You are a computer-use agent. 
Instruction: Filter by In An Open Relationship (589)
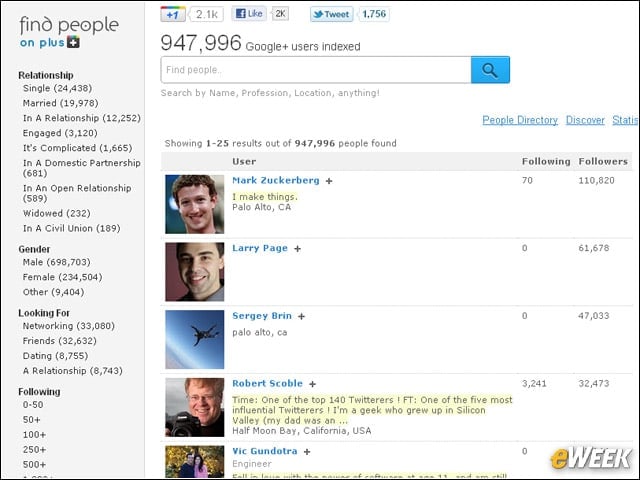tap(77, 193)
